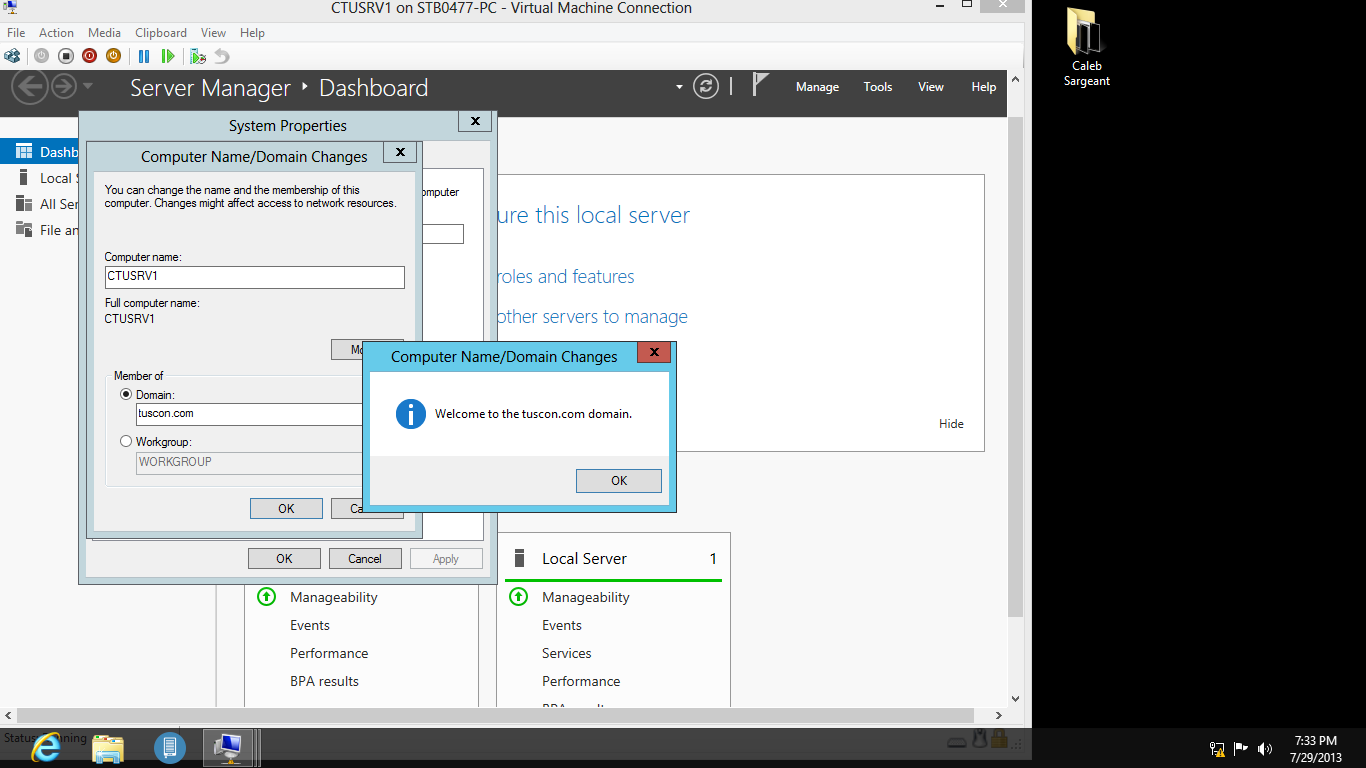Click the scroll-down arrow of Server Manager's scrollbar

pyautogui.click(x=1016, y=699)
